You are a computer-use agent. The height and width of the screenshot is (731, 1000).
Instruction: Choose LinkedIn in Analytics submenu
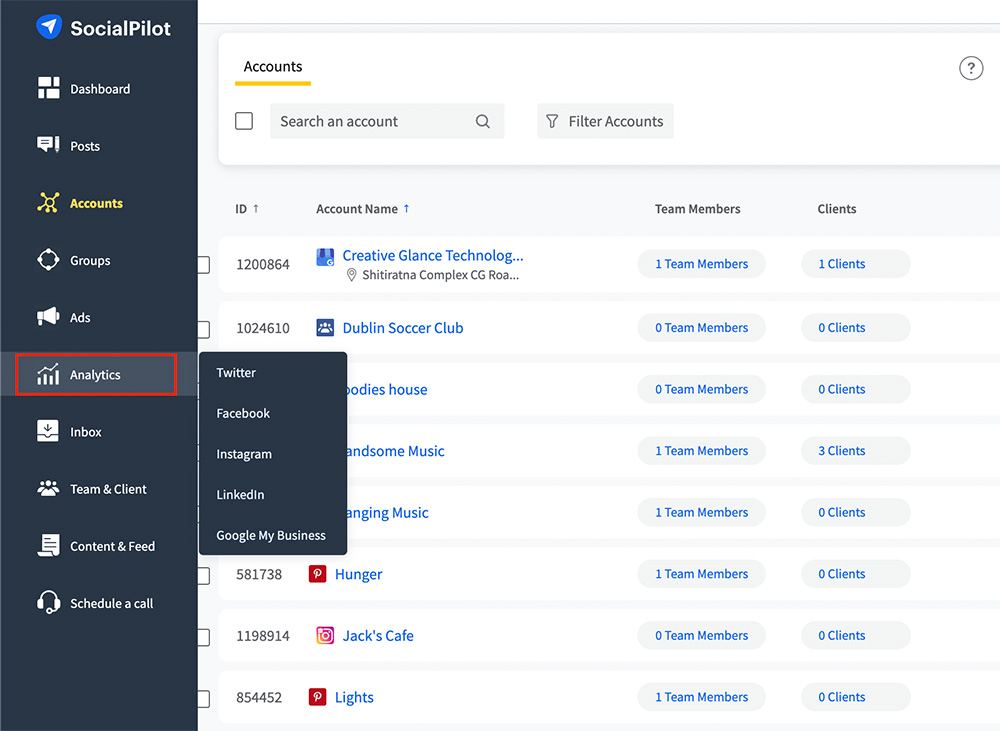coord(240,494)
